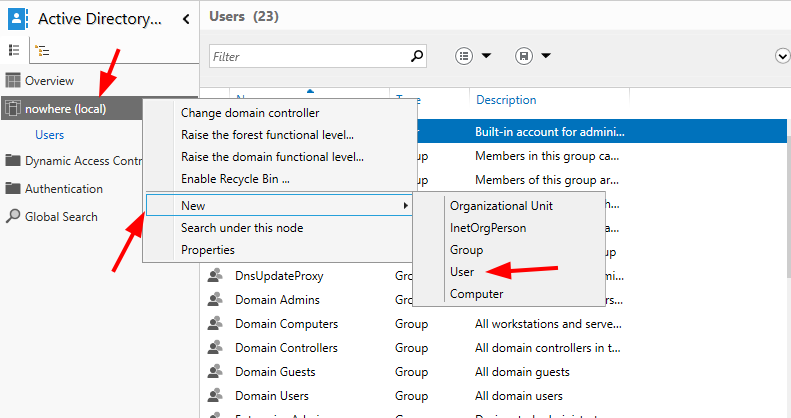This screenshot has height=418, width=791.
Task: Click the DnsUpdateProxy group icon
Action: [215, 275]
